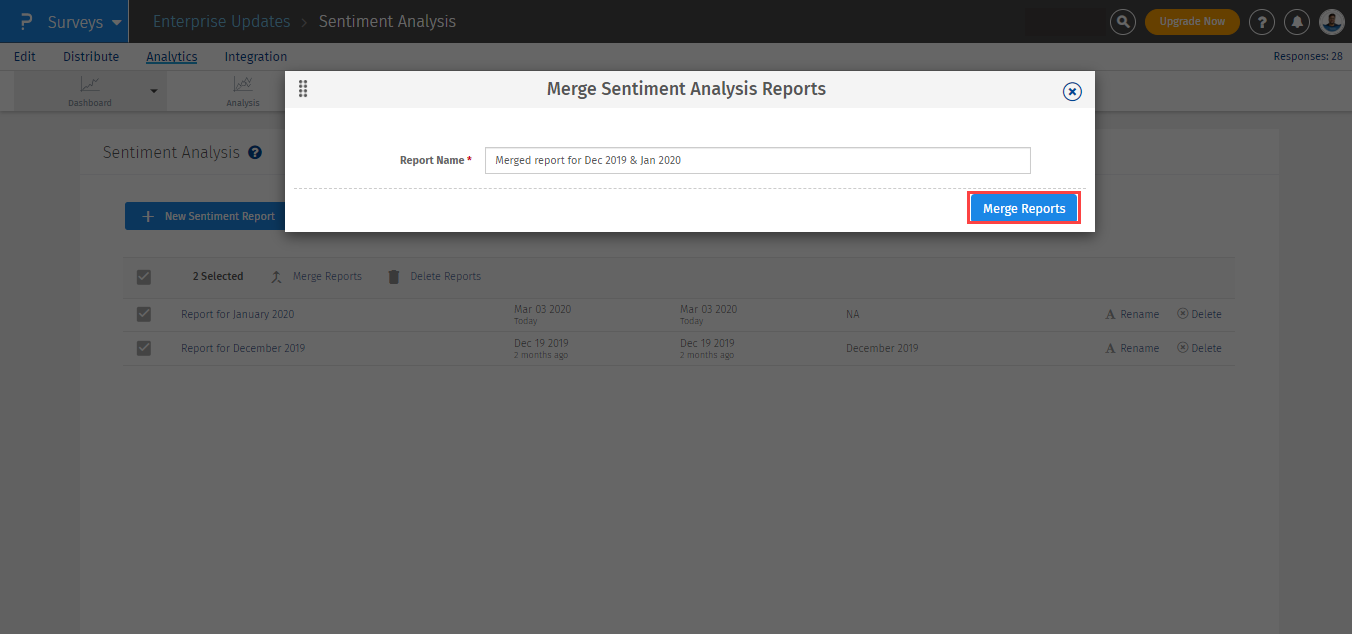Click the blue Merge Reports button

[1023, 209]
